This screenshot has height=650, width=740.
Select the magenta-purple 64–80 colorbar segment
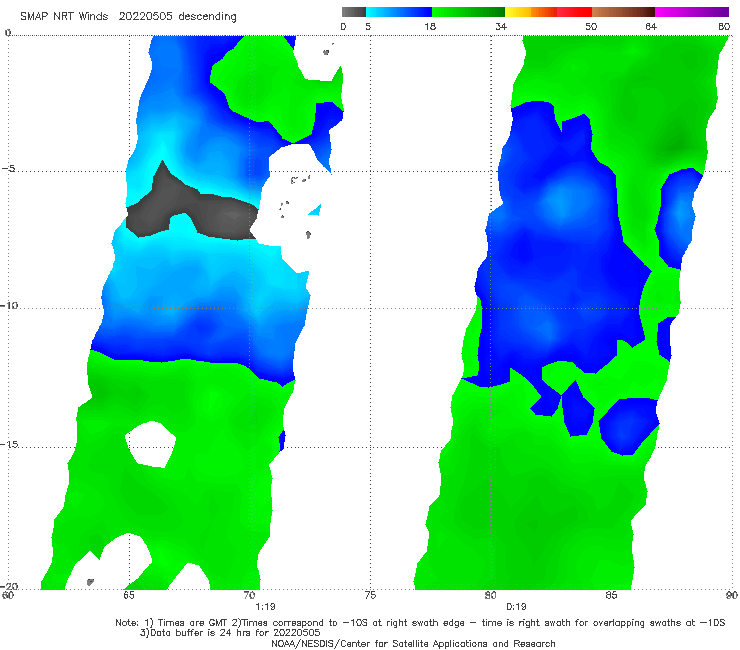[692, 12]
